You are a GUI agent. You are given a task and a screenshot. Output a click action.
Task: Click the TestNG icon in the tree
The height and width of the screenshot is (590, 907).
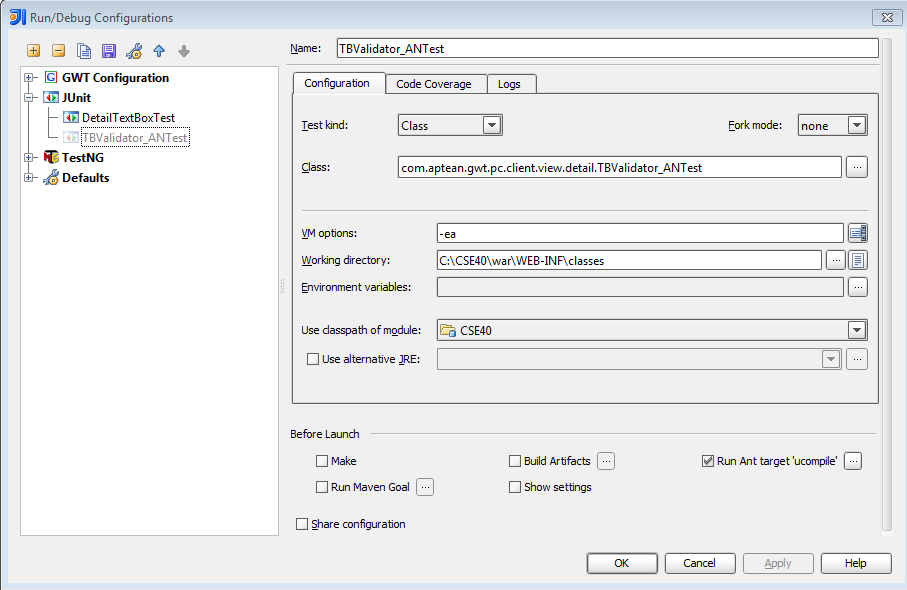51,157
